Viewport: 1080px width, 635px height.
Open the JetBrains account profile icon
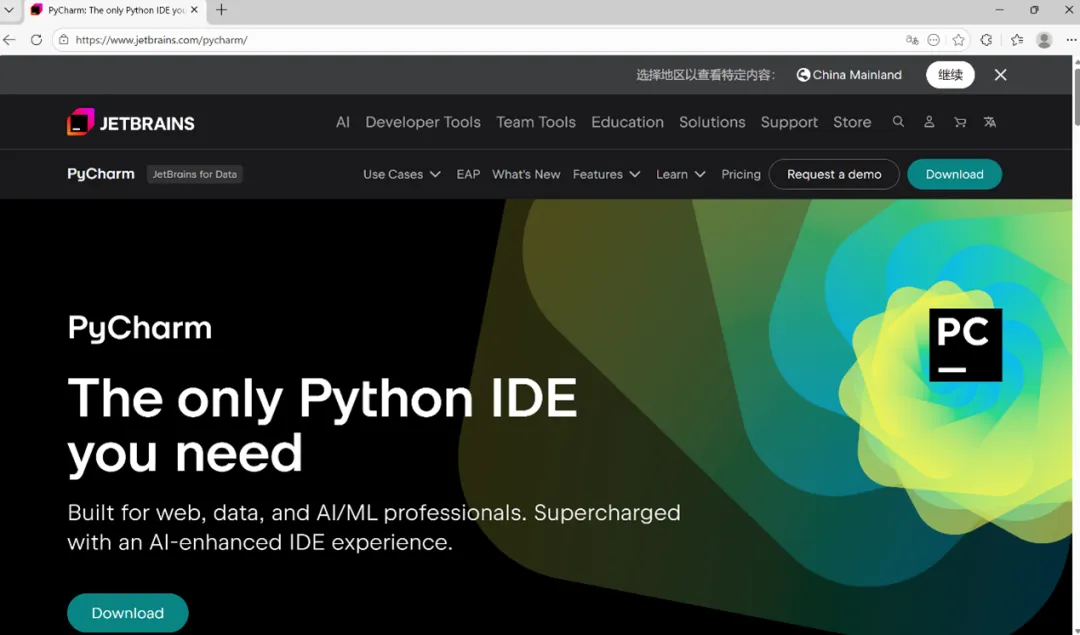click(x=929, y=122)
